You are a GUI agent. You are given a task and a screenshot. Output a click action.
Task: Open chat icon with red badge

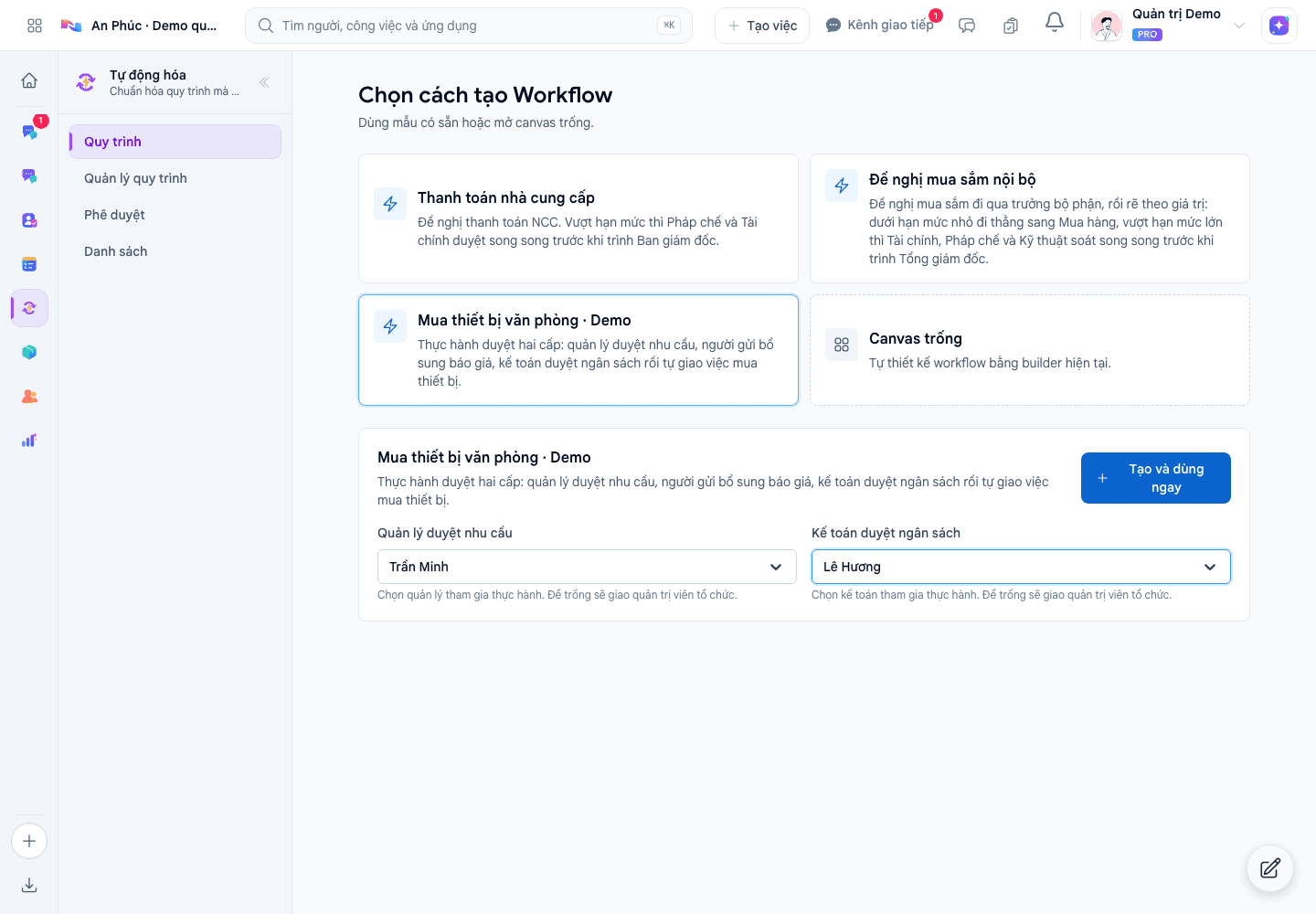[x=29, y=132]
